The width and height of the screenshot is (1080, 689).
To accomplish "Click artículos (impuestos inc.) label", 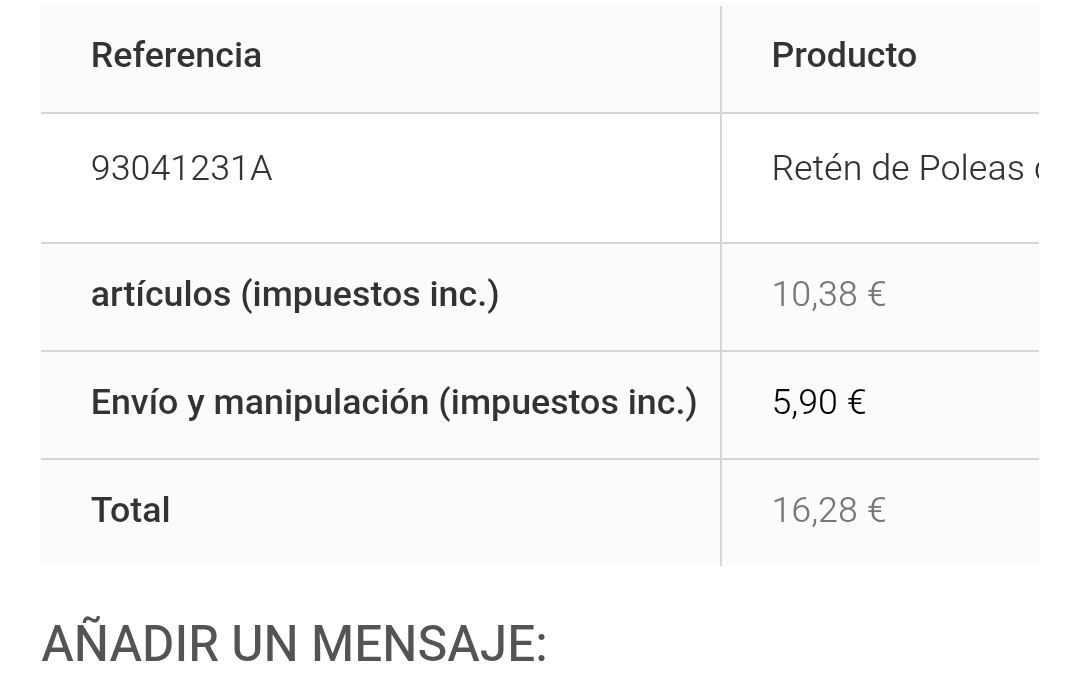I will 295,295.
